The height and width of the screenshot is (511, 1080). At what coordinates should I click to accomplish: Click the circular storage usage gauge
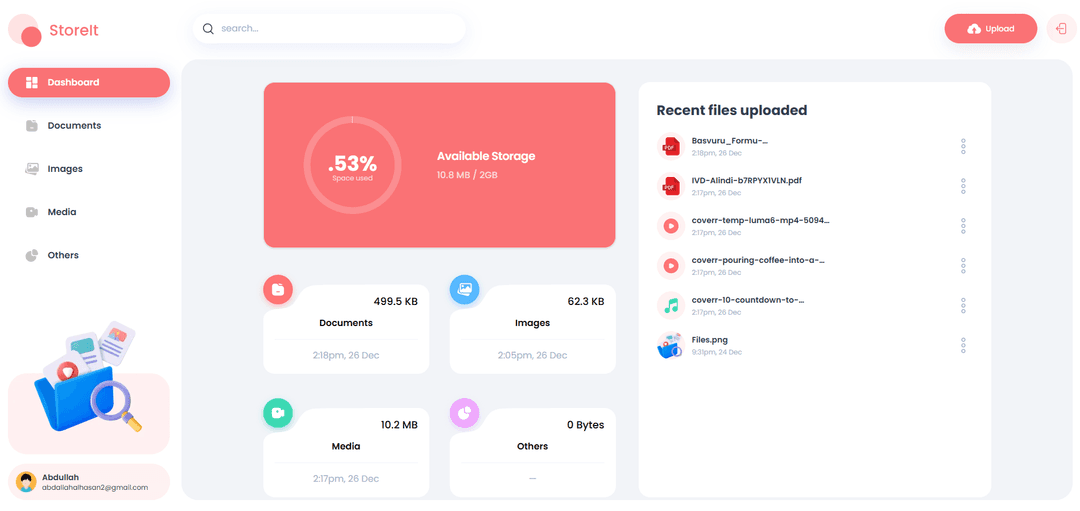coord(352,165)
